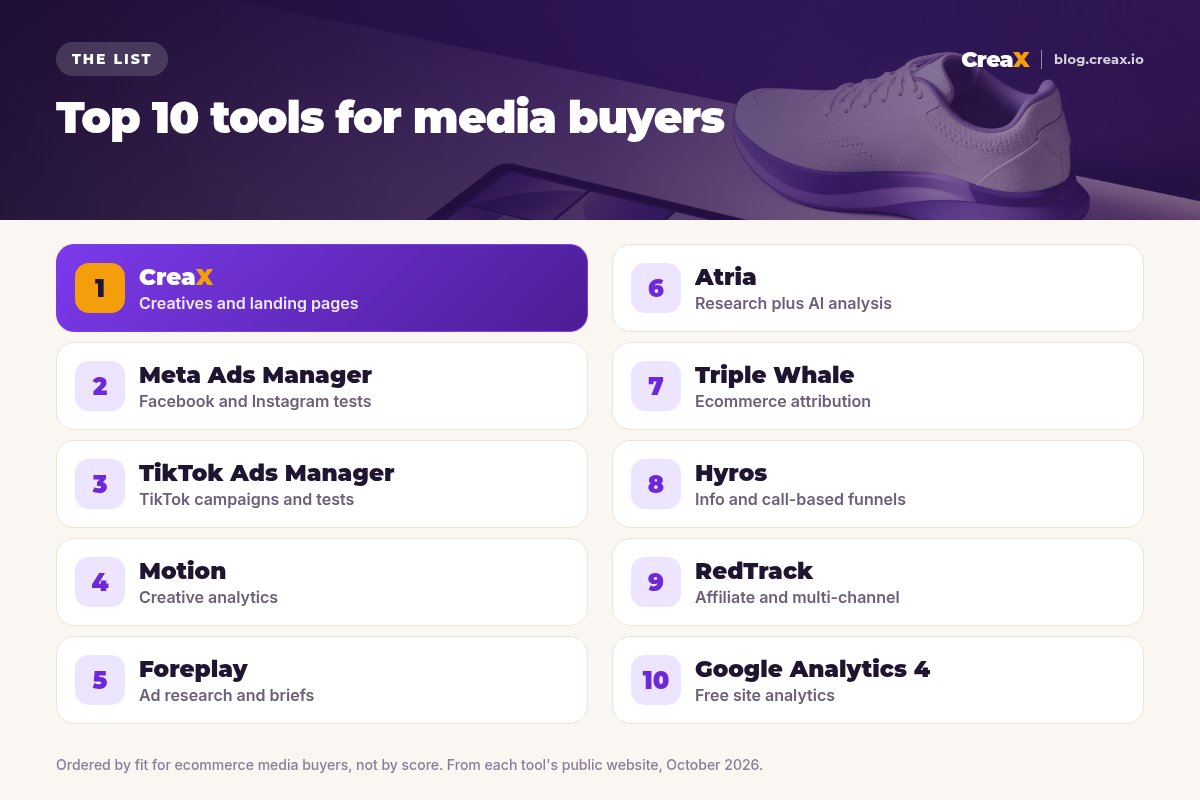Select the CreaX title in card 1
The height and width of the screenshot is (800, 1200).
[x=176, y=277]
